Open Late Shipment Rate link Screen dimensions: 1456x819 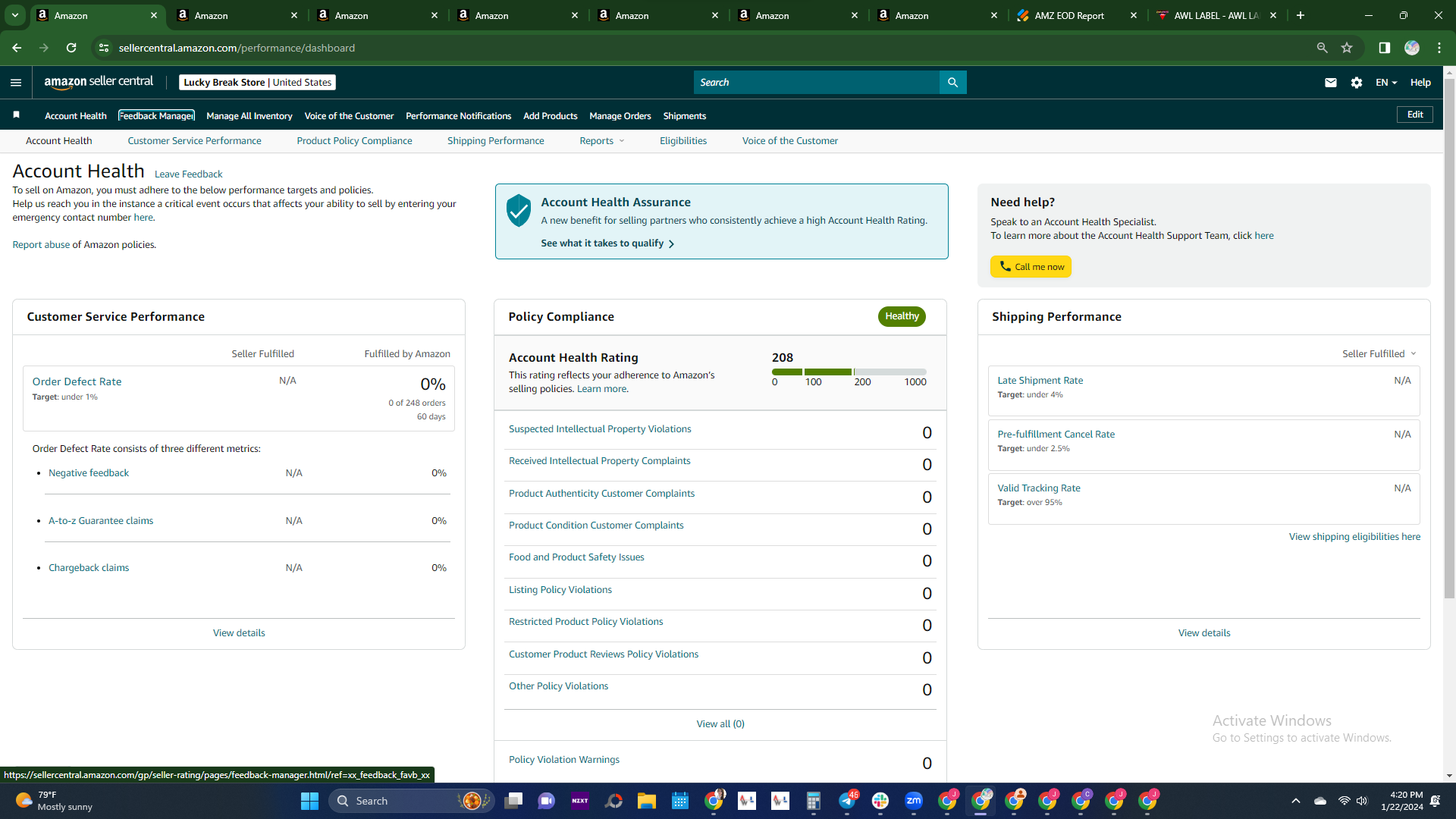(1040, 381)
